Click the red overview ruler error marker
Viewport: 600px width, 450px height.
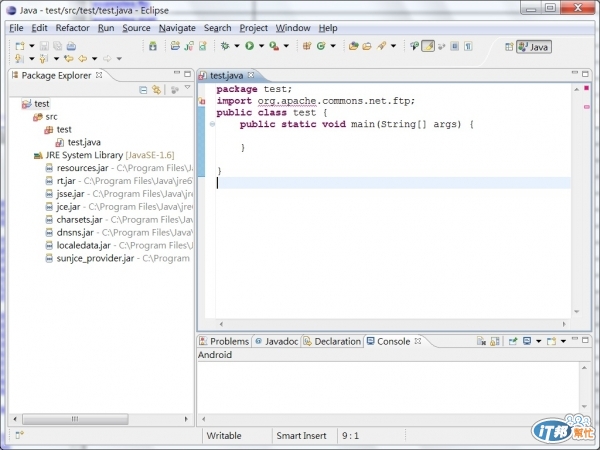pyautogui.click(x=586, y=88)
